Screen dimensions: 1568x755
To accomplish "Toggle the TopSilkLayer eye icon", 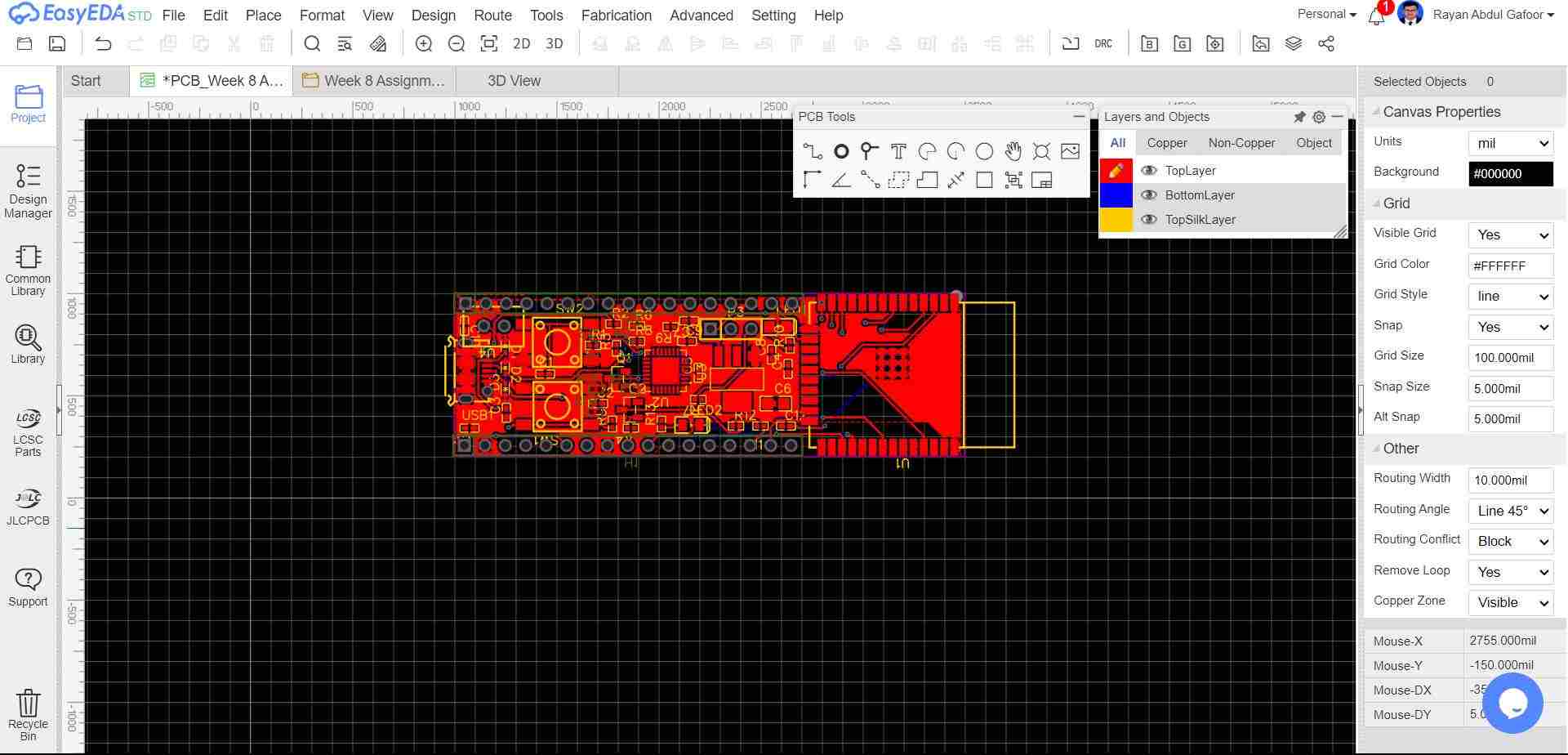I will click(x=1149, y=220).
